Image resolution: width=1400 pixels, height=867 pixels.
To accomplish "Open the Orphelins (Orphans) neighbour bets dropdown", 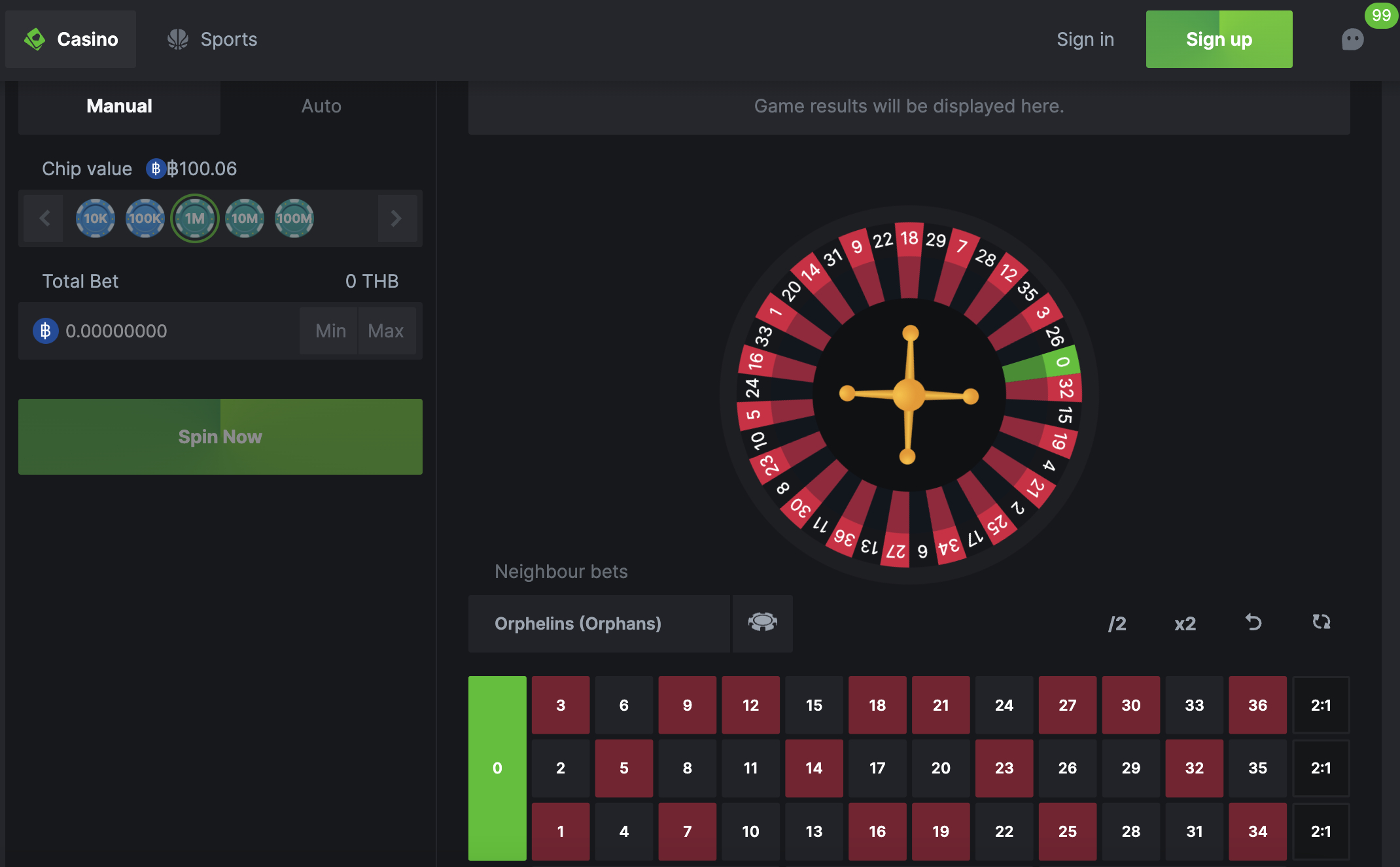I will pos(599,623).
